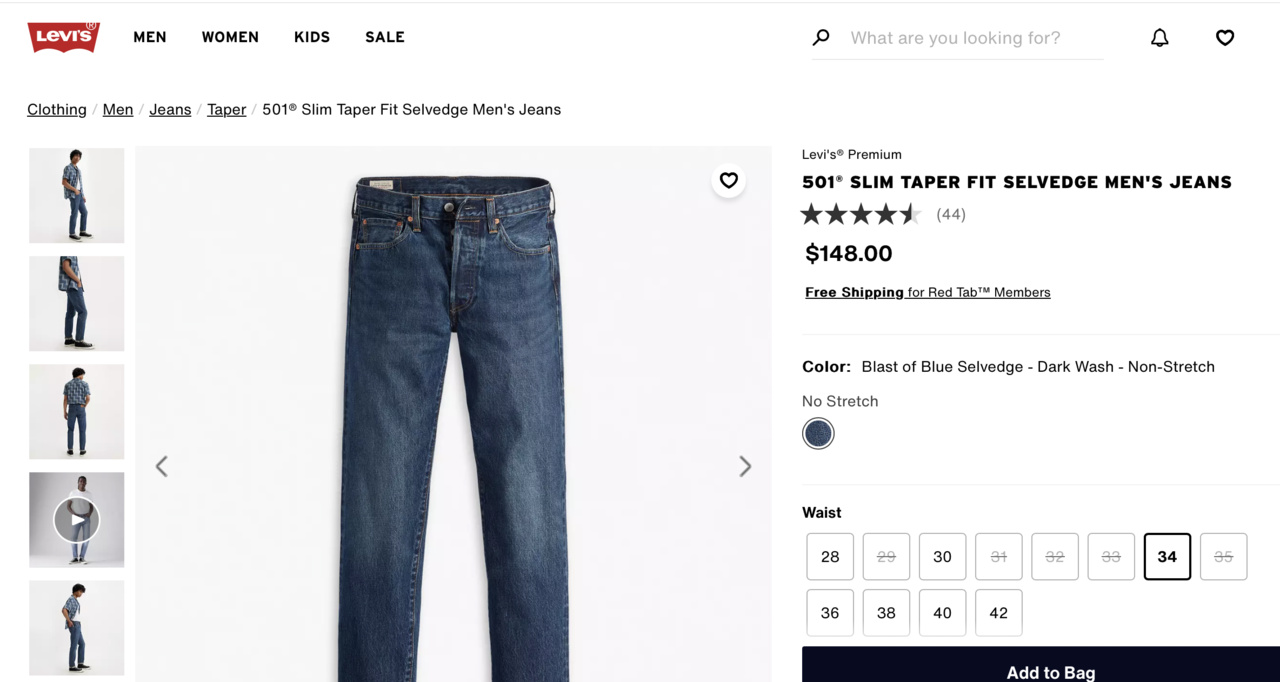Go to Jeans breadcrumb link
This screenshot has width=1280, height=682.
170,110
